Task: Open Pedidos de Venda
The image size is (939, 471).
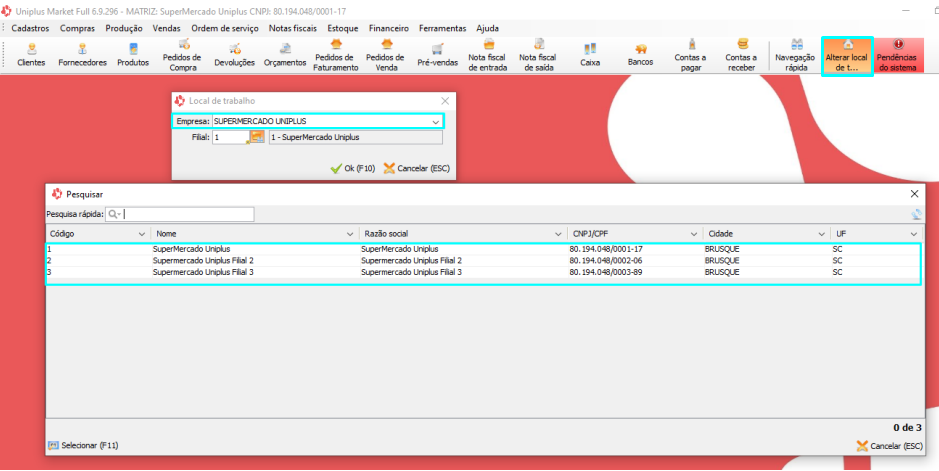Action: click(x=386, y=55)
